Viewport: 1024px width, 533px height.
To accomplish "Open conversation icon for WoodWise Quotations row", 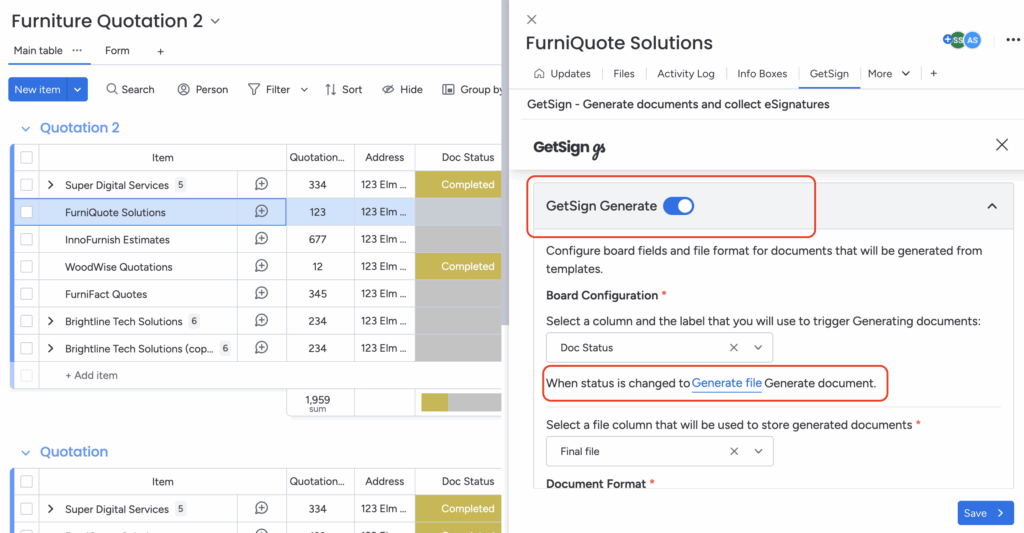I will click(x=261, y=266).
